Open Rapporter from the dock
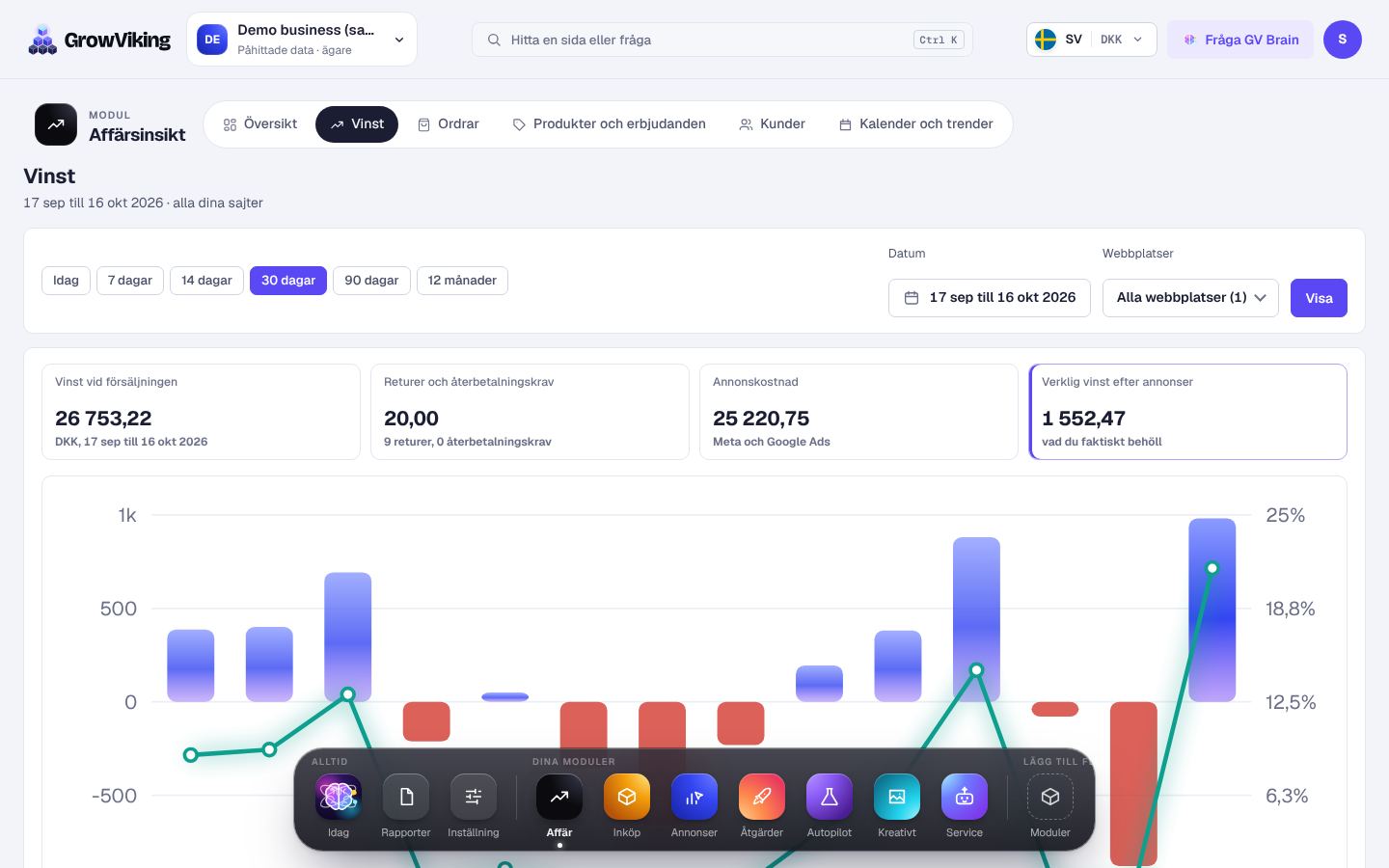The width and height of the screenshot is (1389, 868). pyautogui.click(x=406, y=797)
